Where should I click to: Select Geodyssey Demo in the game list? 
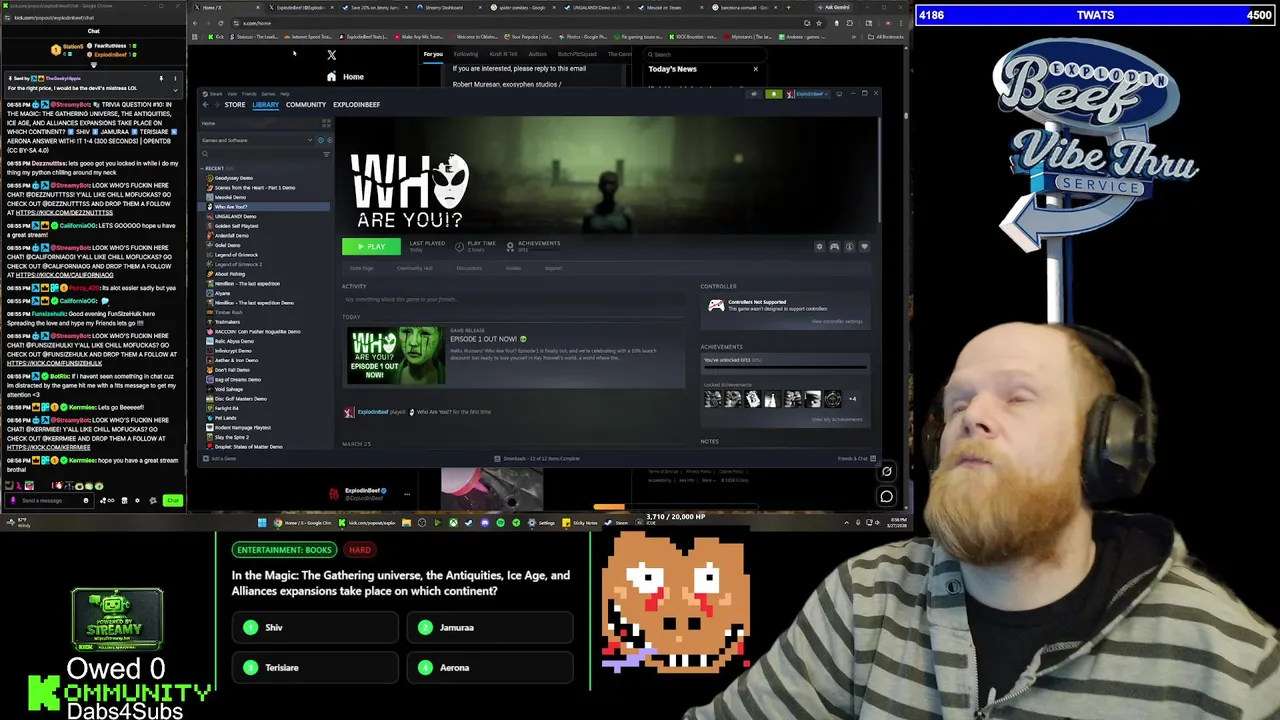(x=234, y=178)
